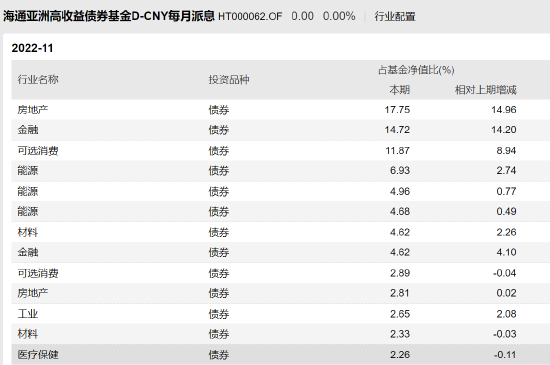Click 4.62 in the 材料 row
This screenshot has height=365, width=550.
click(x=400, y=232)
